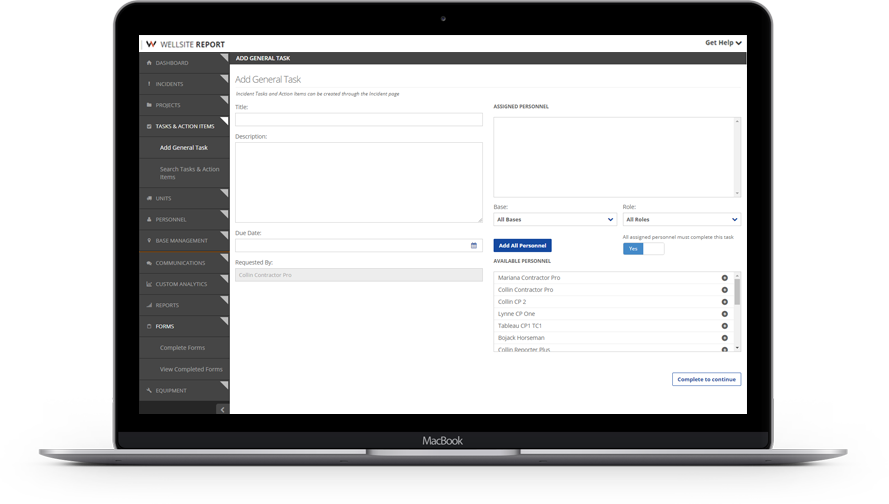Focus the Title input field
The width and height of the screenshot is (889, 504).
[x=359, y=120]
